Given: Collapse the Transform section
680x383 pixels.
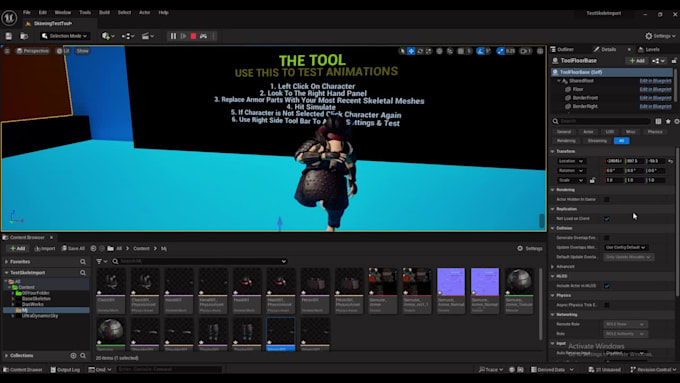Looking at the screenshot, I should (552, 151).
